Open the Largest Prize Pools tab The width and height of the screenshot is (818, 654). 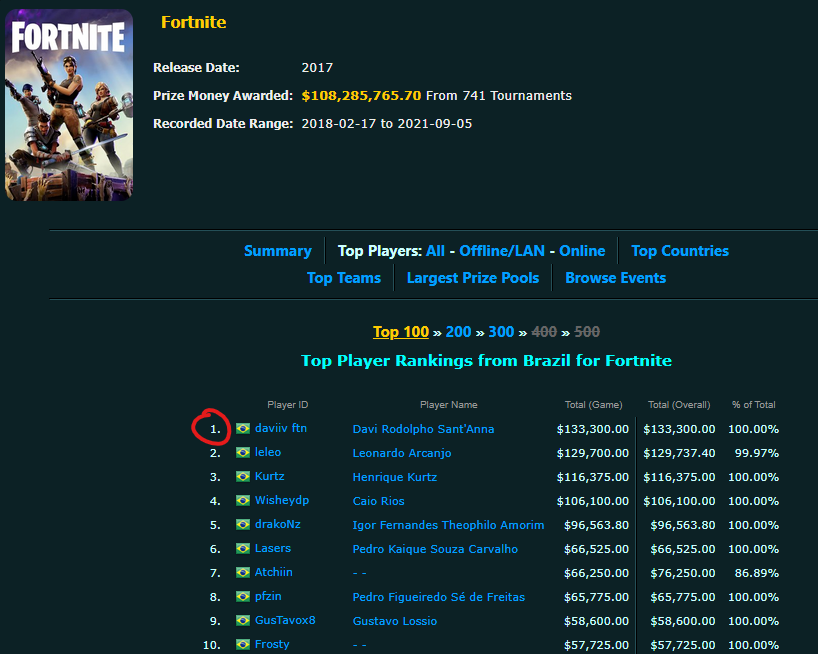[473, 278]
